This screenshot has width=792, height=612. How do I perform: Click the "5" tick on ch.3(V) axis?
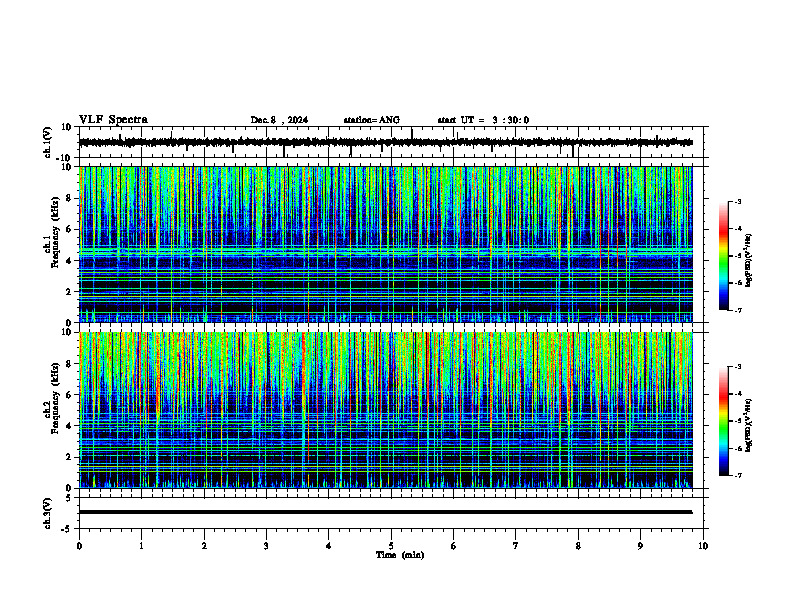(x=69, y=498)
